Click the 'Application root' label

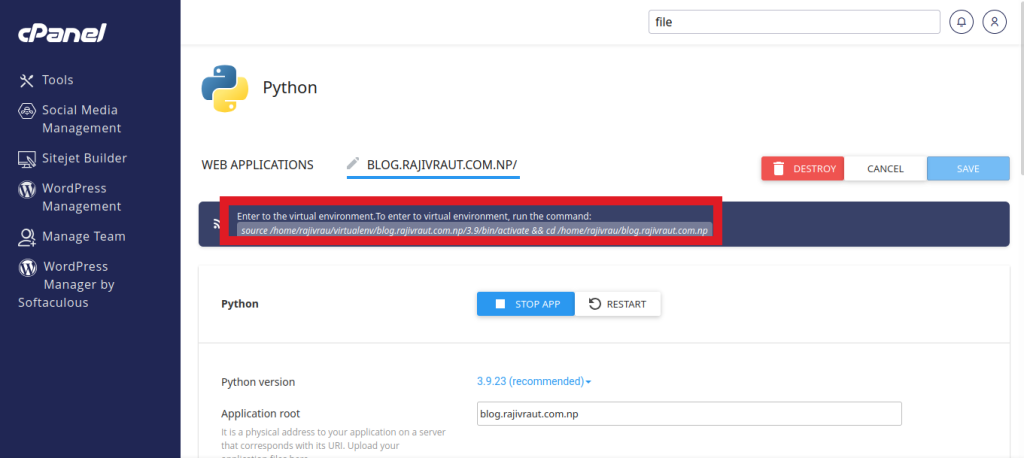(261, 414)
